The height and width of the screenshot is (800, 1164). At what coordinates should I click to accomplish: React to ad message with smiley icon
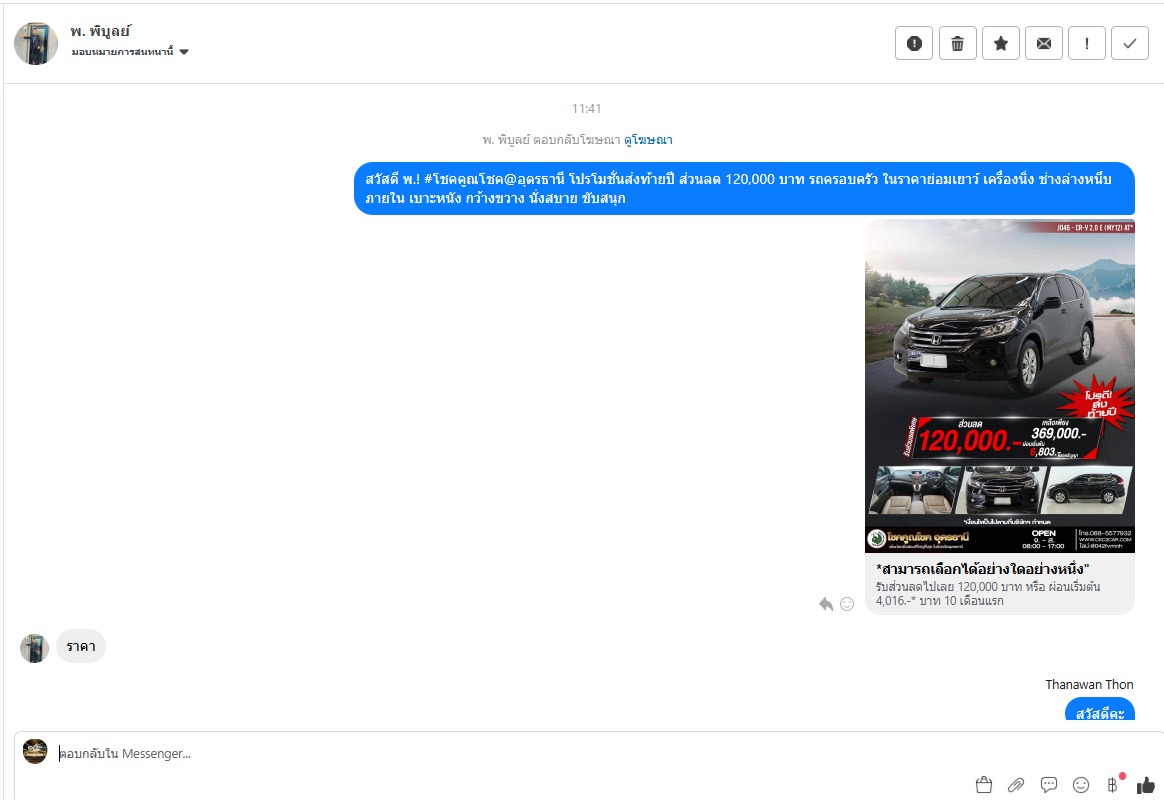click(847, 604)
